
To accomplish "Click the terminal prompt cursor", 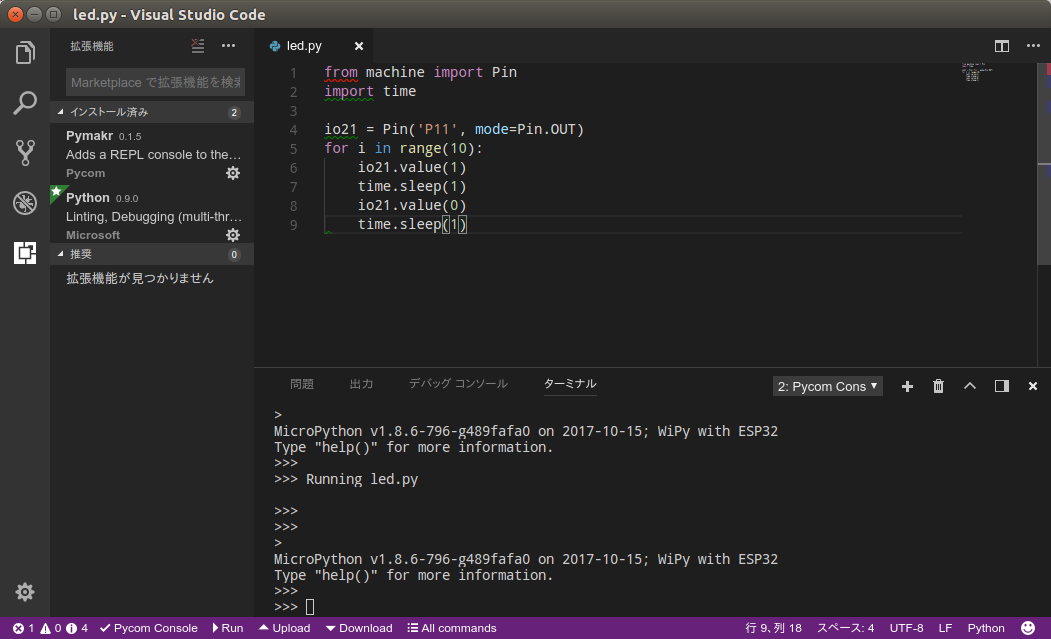I will (x=310, y=607).
